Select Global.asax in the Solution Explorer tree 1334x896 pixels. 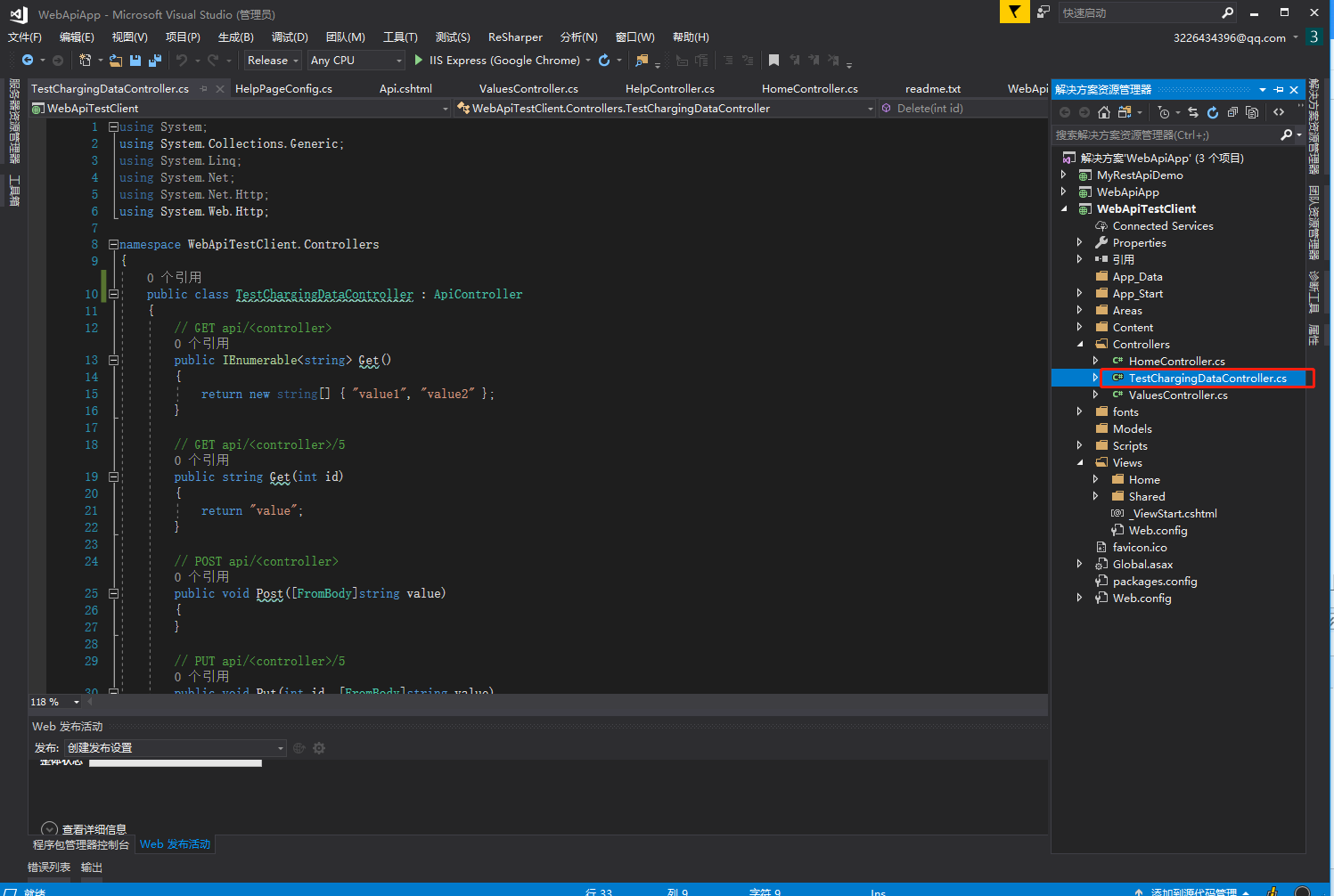pyautogui.click(x=1142, y=565)
